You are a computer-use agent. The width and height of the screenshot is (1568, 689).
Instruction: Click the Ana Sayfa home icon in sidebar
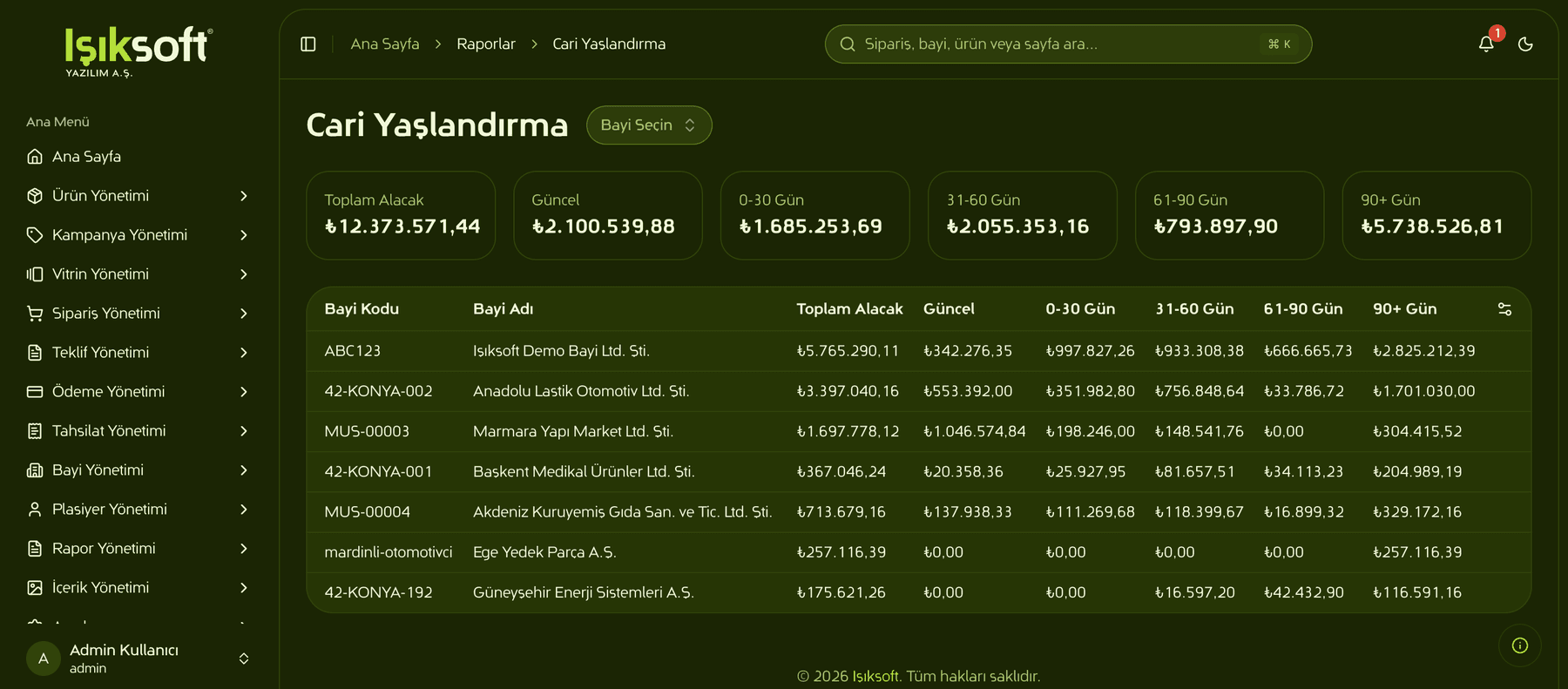click(x=35, y=157)
